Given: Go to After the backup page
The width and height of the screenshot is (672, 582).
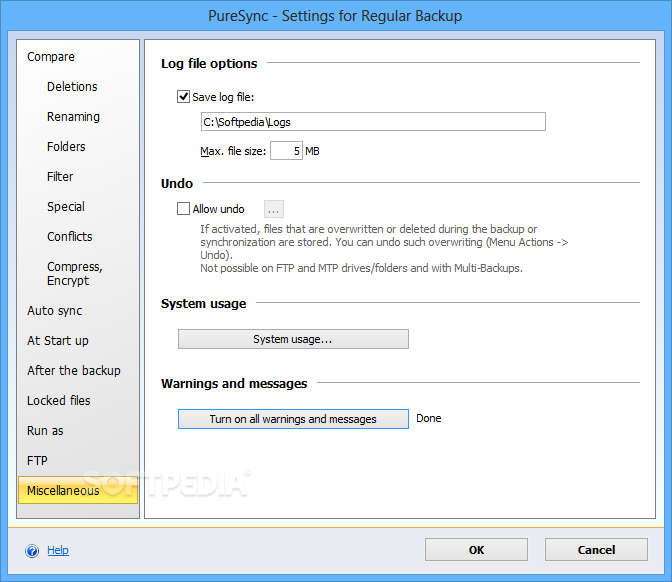Looking at the screenshot, I should pyautogui.click(x=74, y=371).
